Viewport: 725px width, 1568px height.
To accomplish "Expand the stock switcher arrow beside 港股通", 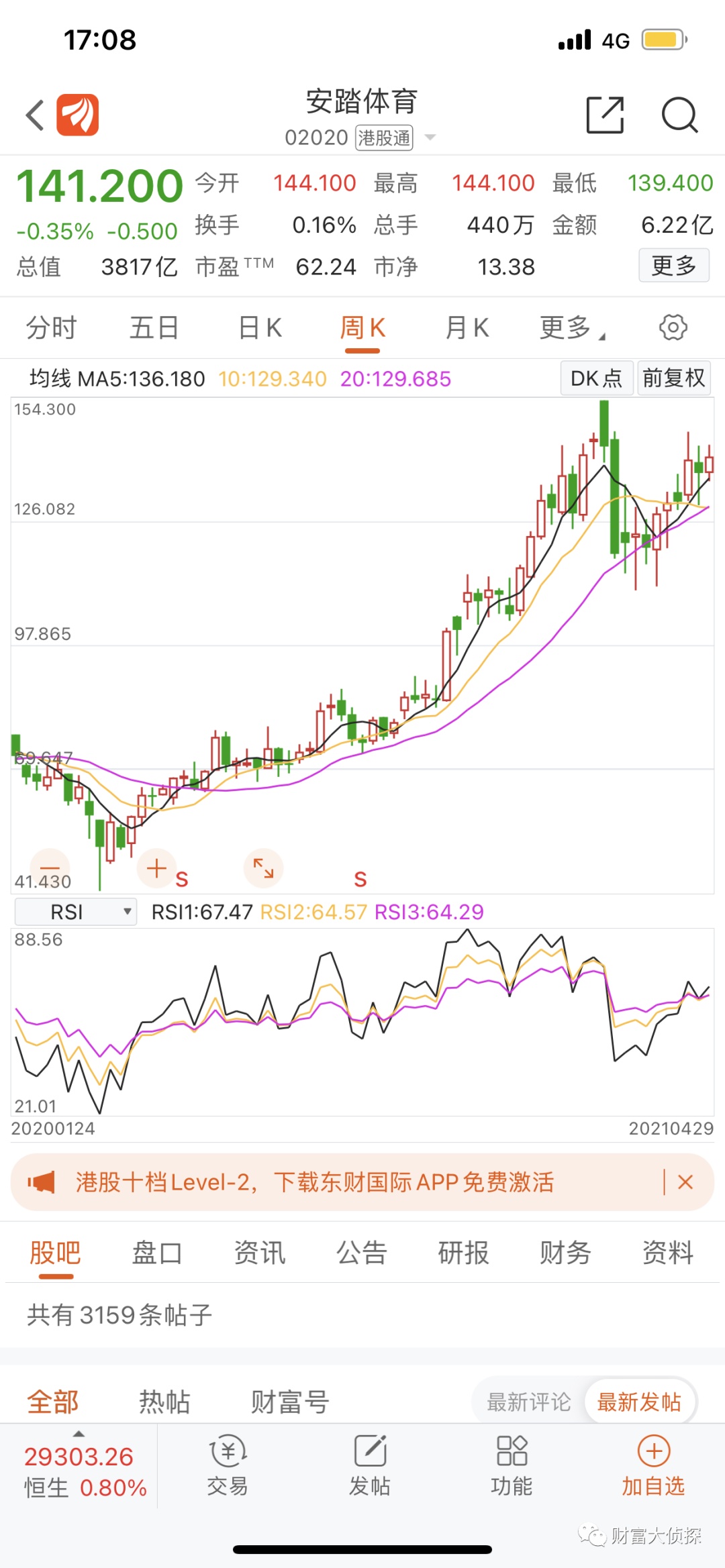I will click(430, 138).
